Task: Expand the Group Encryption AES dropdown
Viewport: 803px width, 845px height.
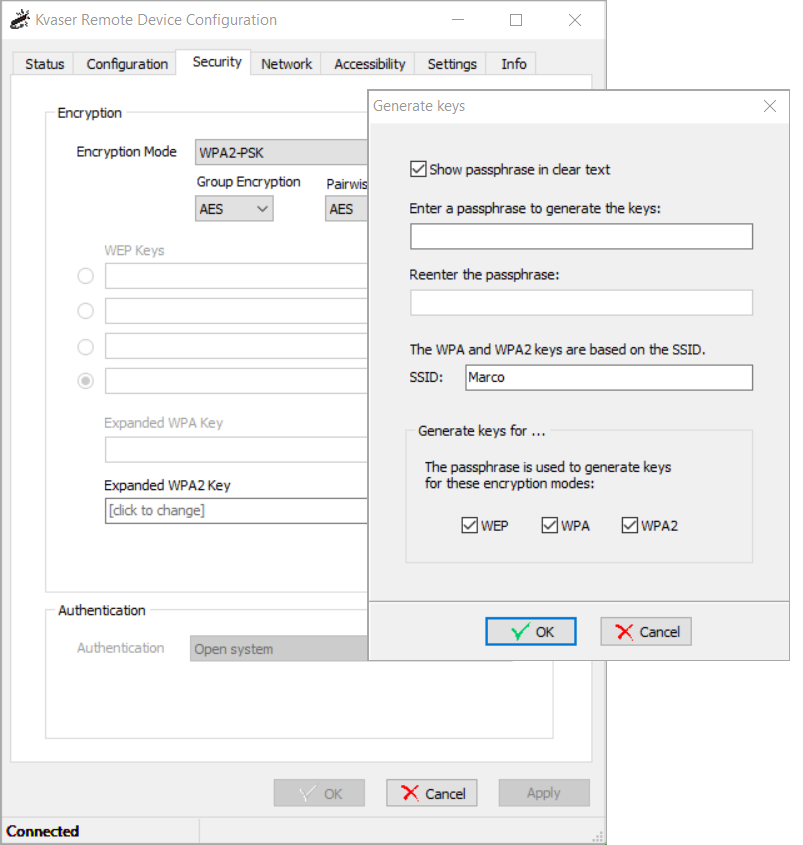Action: (x=234, y=209)
